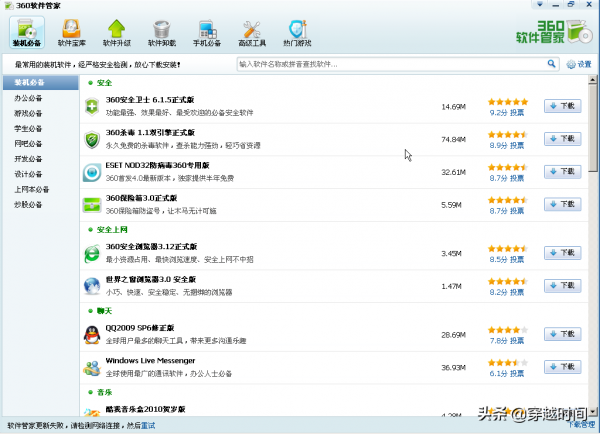Screen dimensions: 600x434
Task: Open 高级工具 wrench icon
Action: (254, 32)
